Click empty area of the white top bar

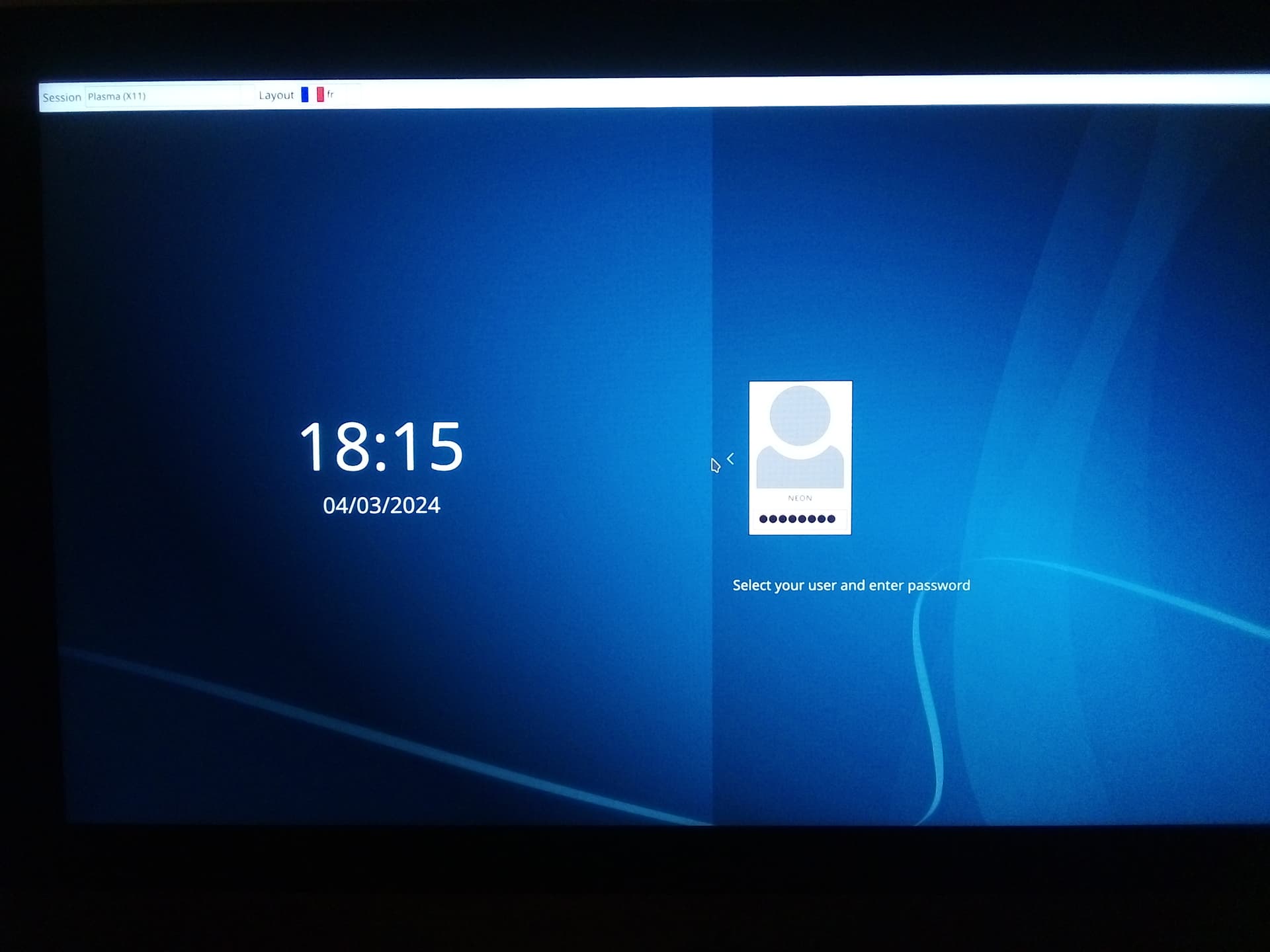794,91
